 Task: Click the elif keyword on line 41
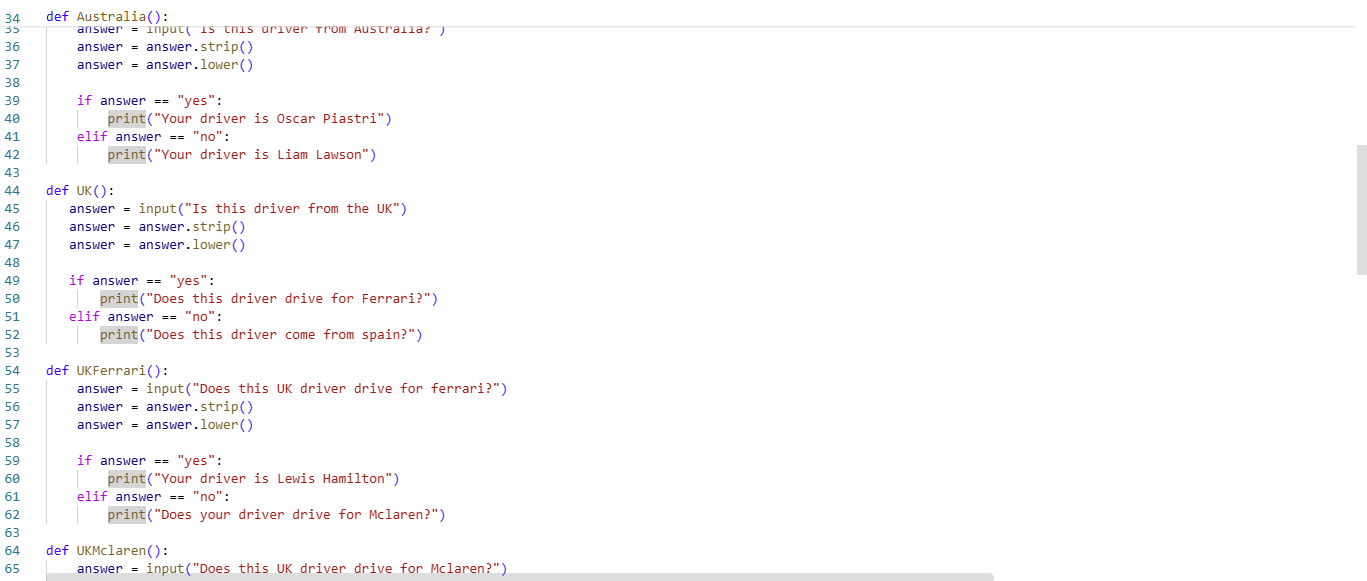92,137
